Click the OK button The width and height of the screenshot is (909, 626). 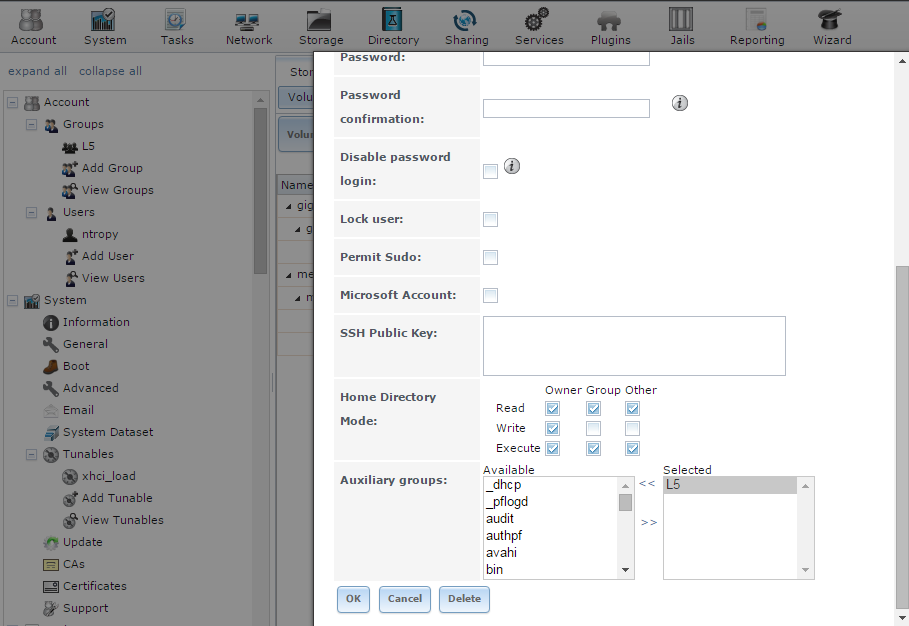pyautogui.click(x=353, y=599)
